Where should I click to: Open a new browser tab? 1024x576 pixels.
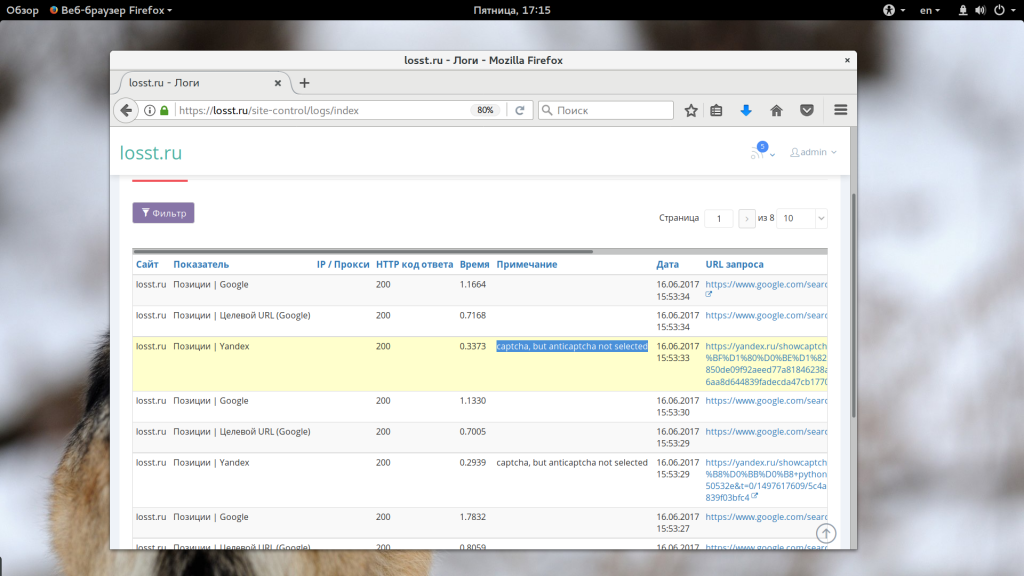(x=305, y=83)
